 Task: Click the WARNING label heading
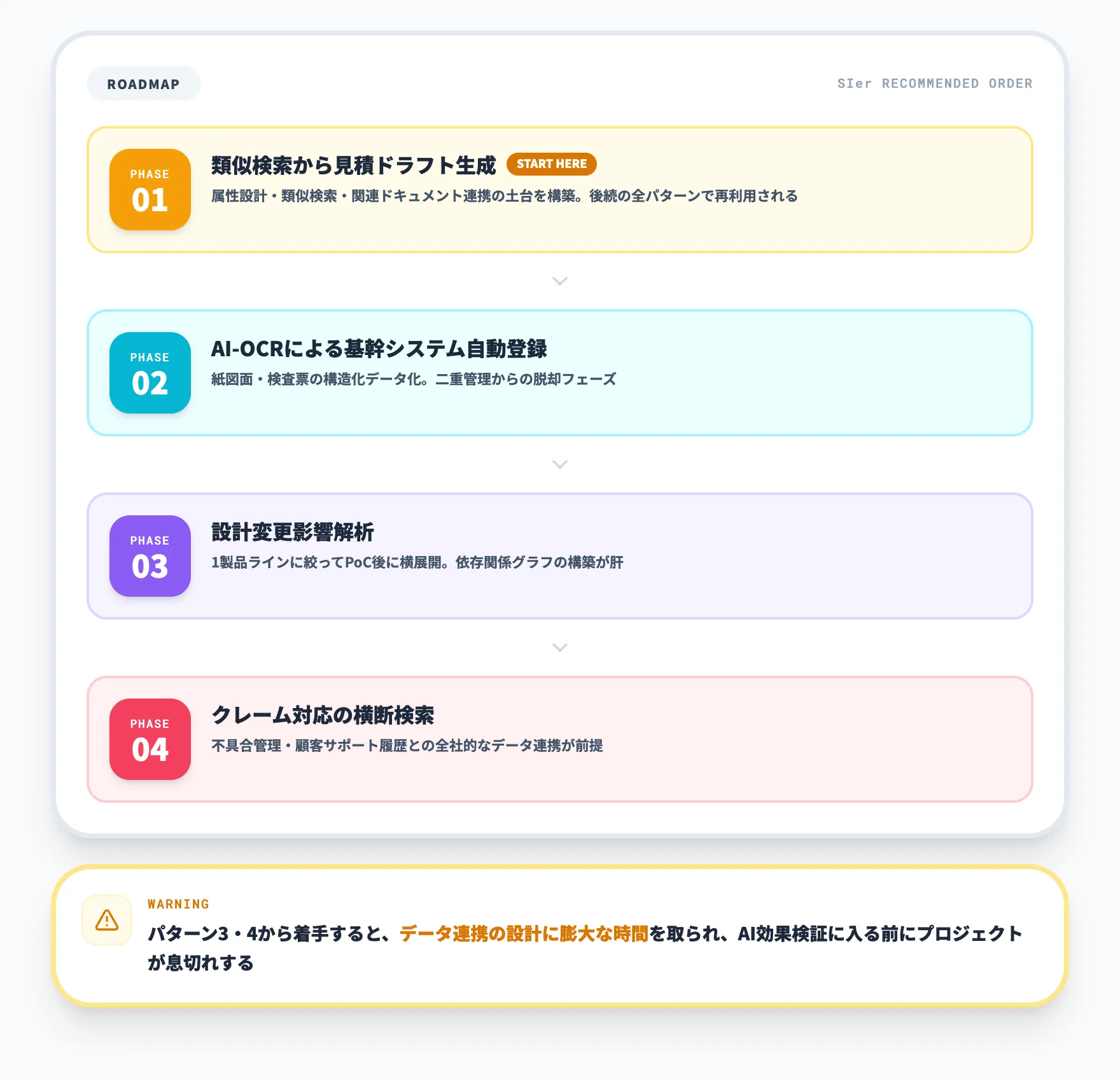tap(178, 903)
